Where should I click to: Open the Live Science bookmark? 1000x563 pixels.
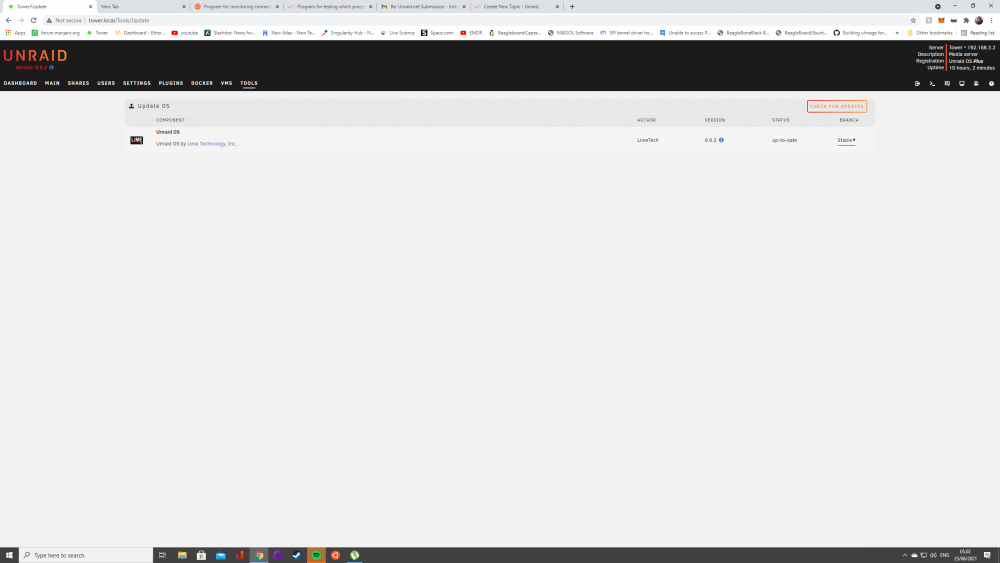397,33
